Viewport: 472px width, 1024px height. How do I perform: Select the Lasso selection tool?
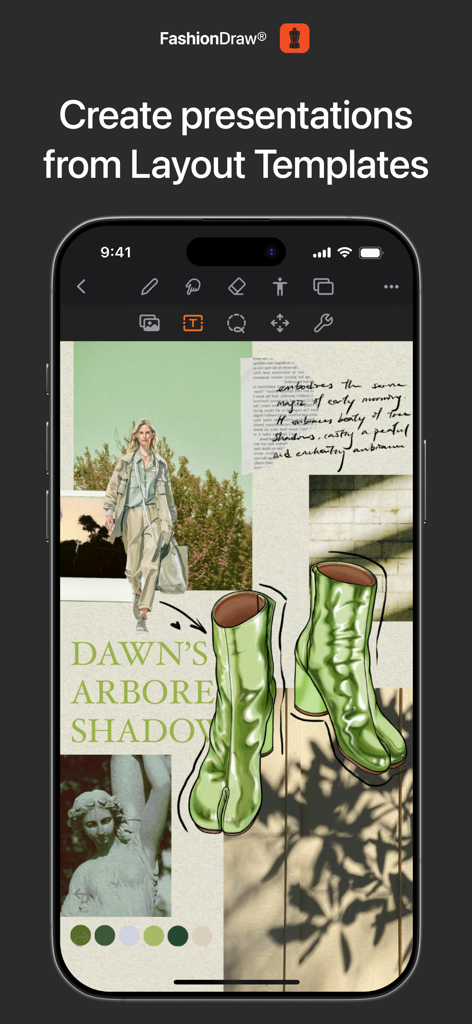236,323
